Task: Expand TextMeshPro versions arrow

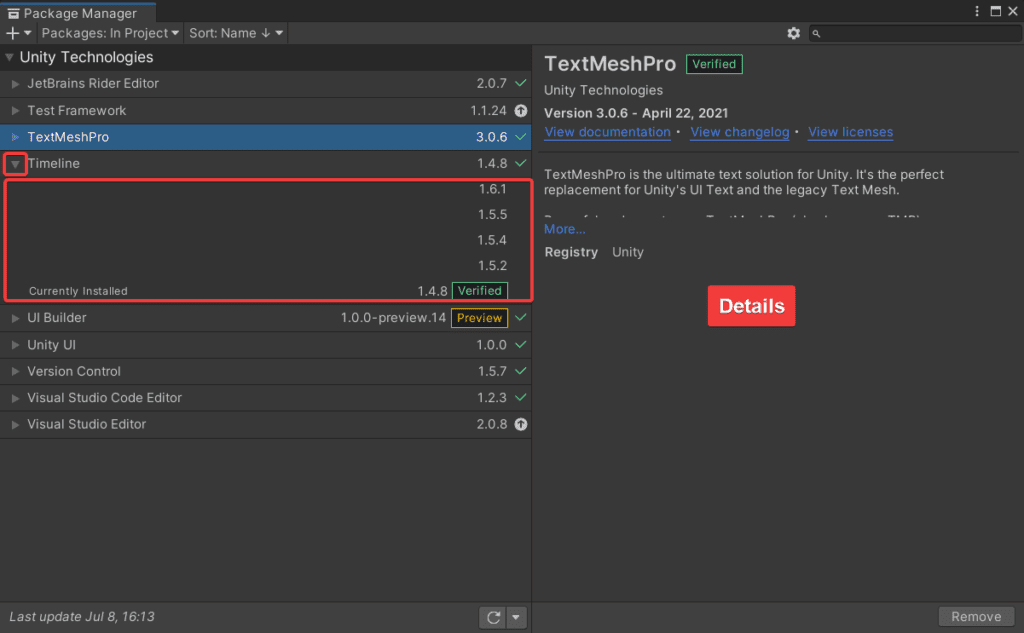Action: pos(15,137)
